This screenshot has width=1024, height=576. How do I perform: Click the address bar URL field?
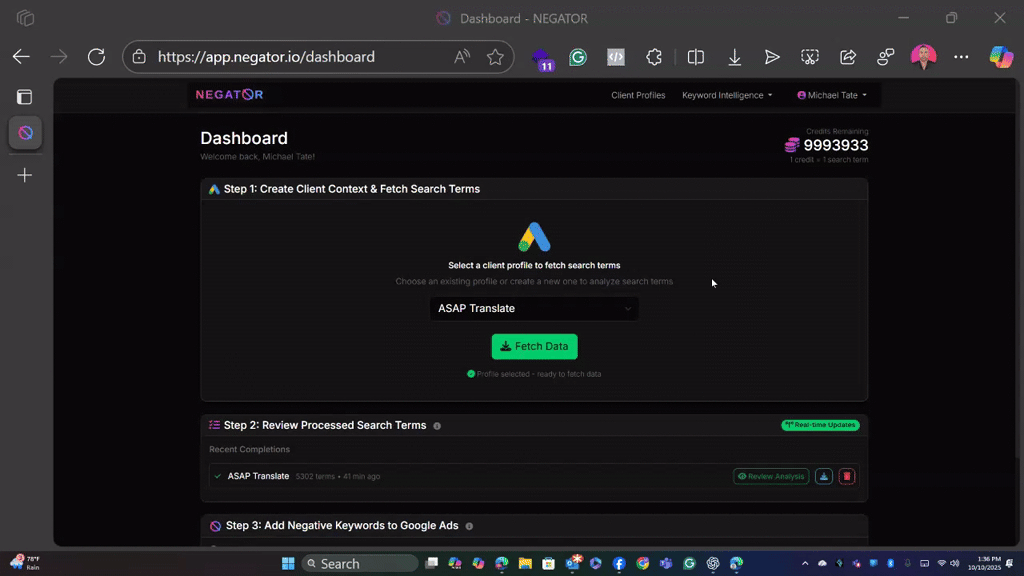coord(300,57)
